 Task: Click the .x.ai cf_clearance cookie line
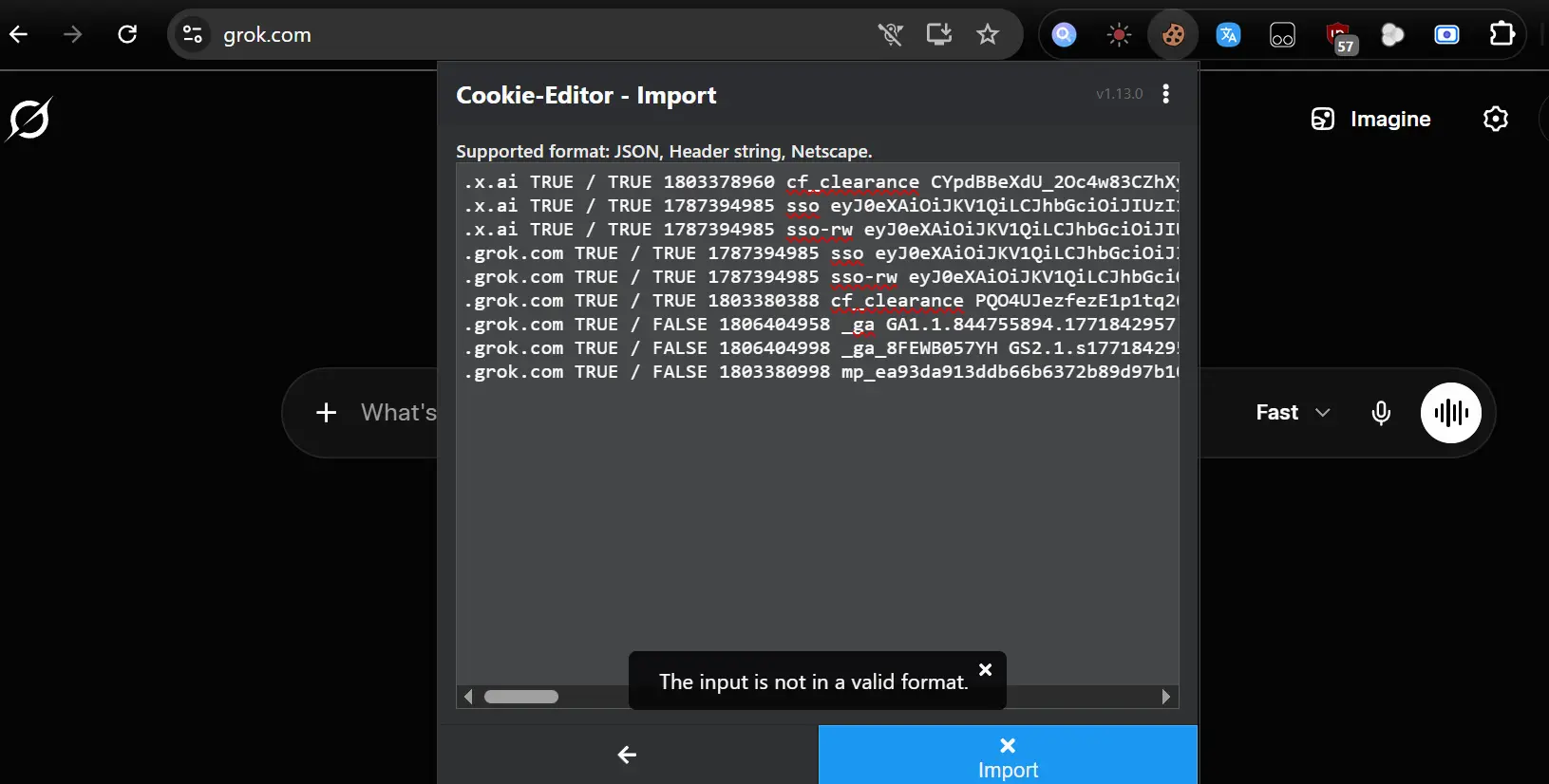(x=822, y=182)
